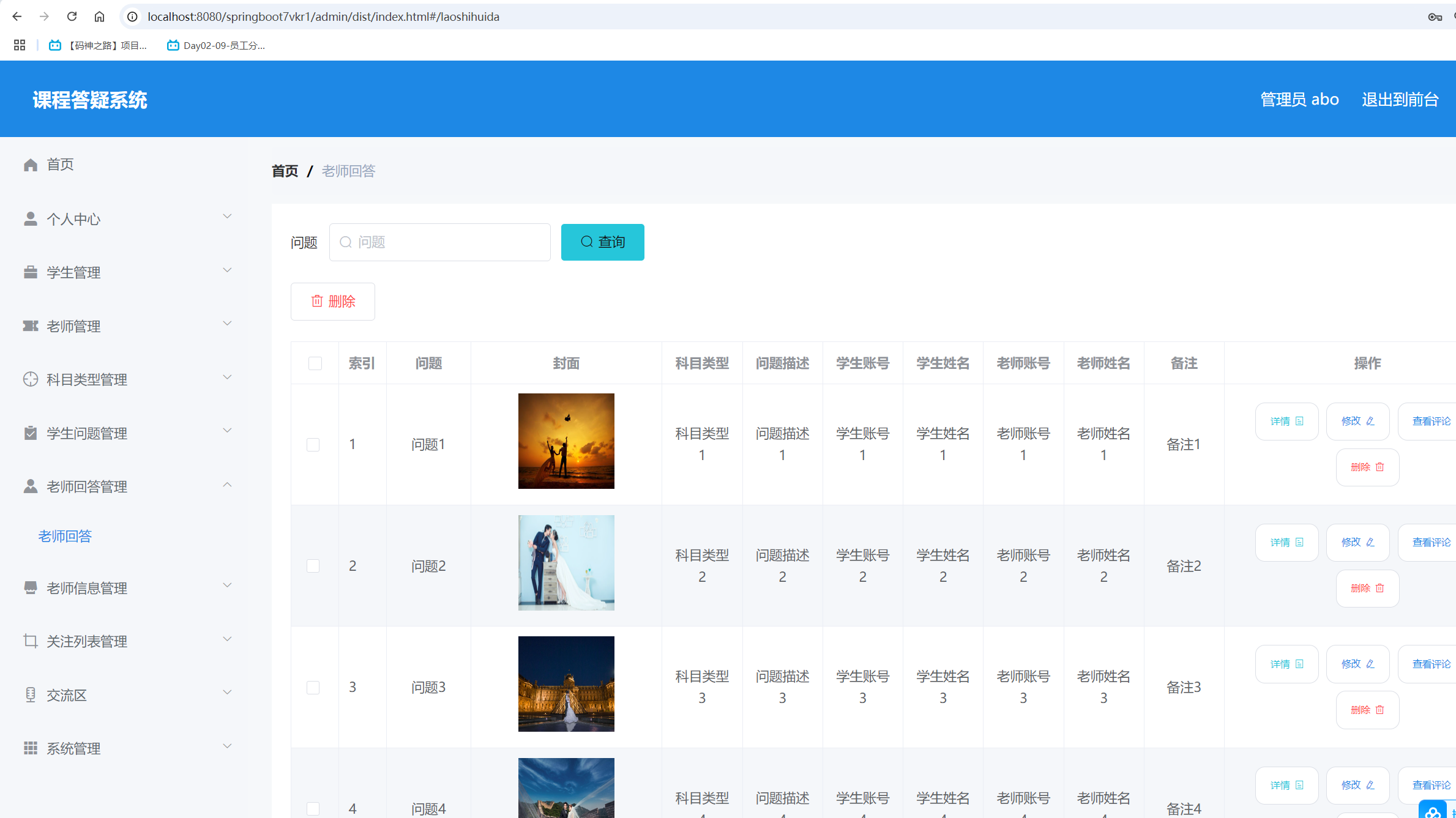The height and width of the screenshot is (818, 1456).
Task: Expand the 系统管理 chevron
Action: 227,746
